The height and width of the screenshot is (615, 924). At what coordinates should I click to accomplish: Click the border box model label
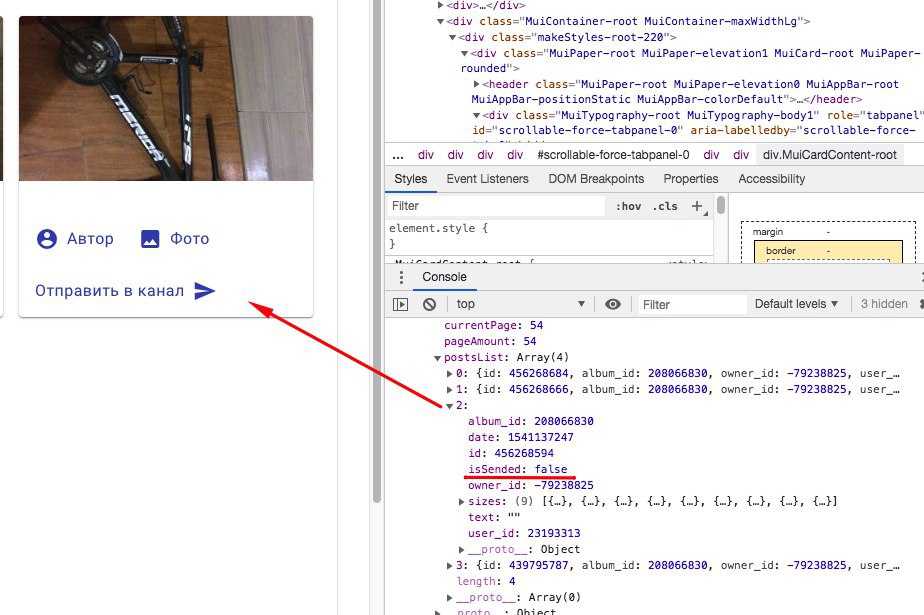point(780,251)
